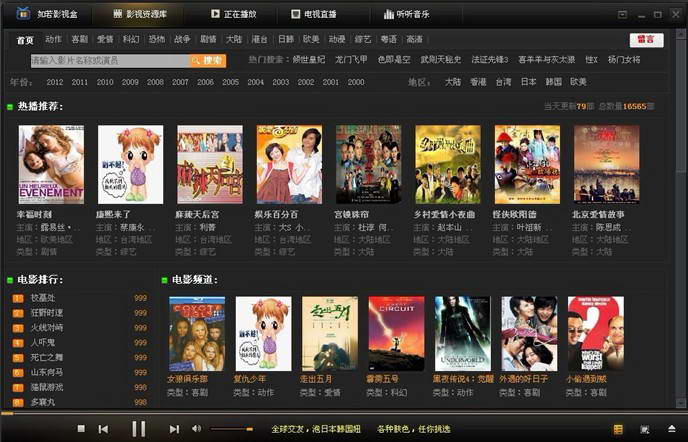Image resolution: width=688 pixels, height=442 pixels.
Task: Click the movie name search input field
Action: [110, 61]
